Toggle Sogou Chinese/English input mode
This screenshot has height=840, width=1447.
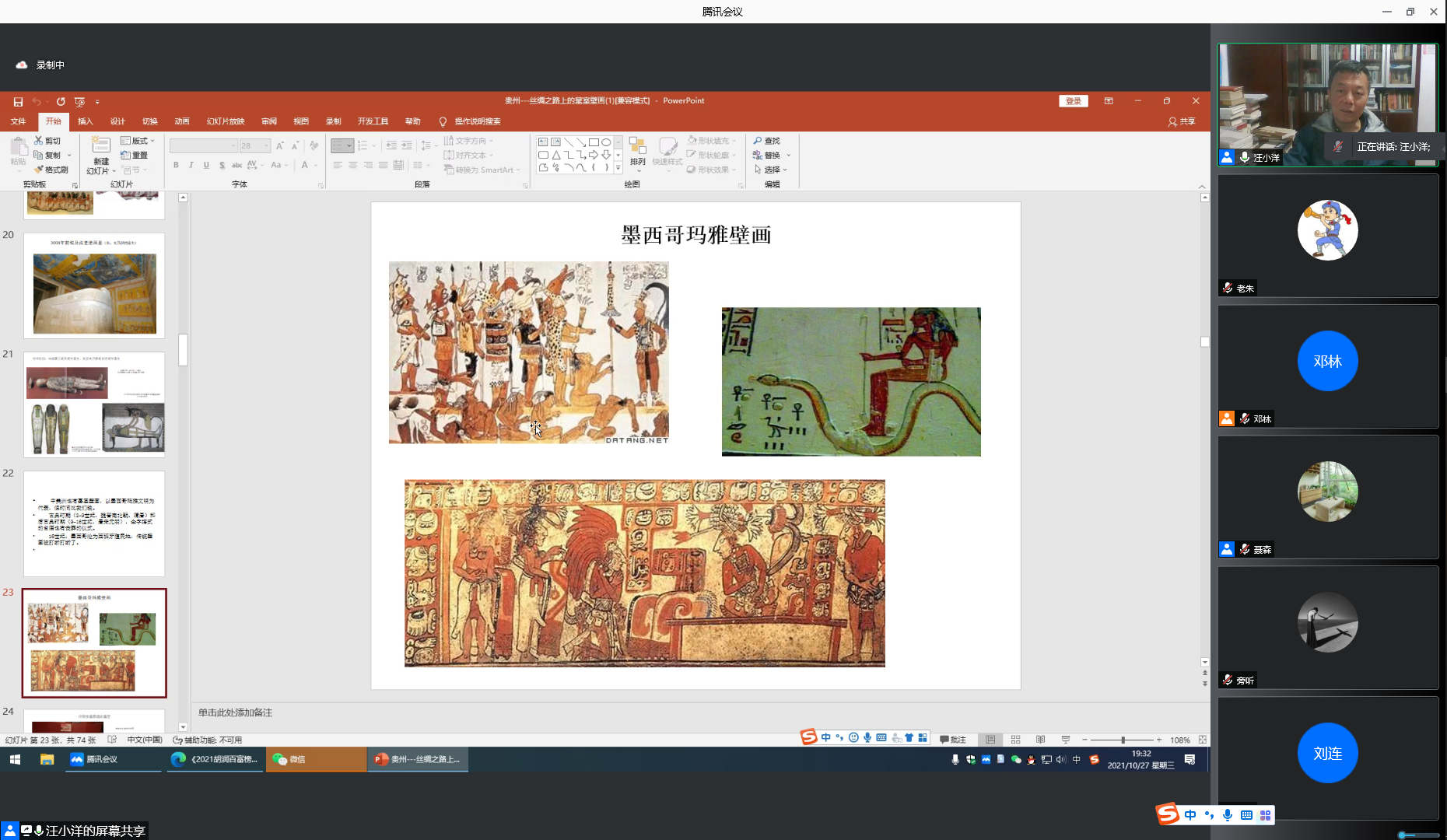coord(825,737)
